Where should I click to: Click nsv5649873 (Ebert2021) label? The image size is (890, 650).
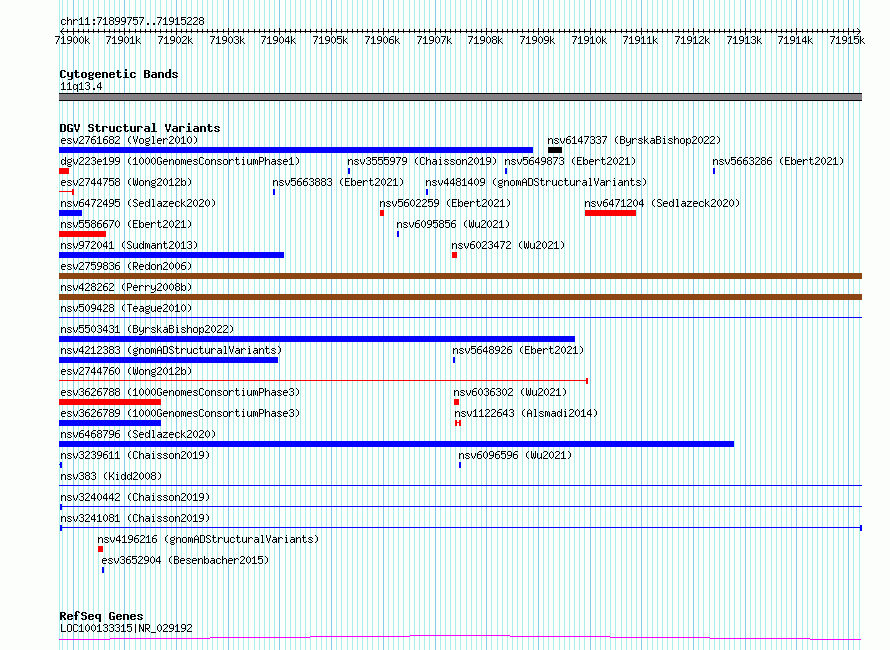(x=570, y=161)
